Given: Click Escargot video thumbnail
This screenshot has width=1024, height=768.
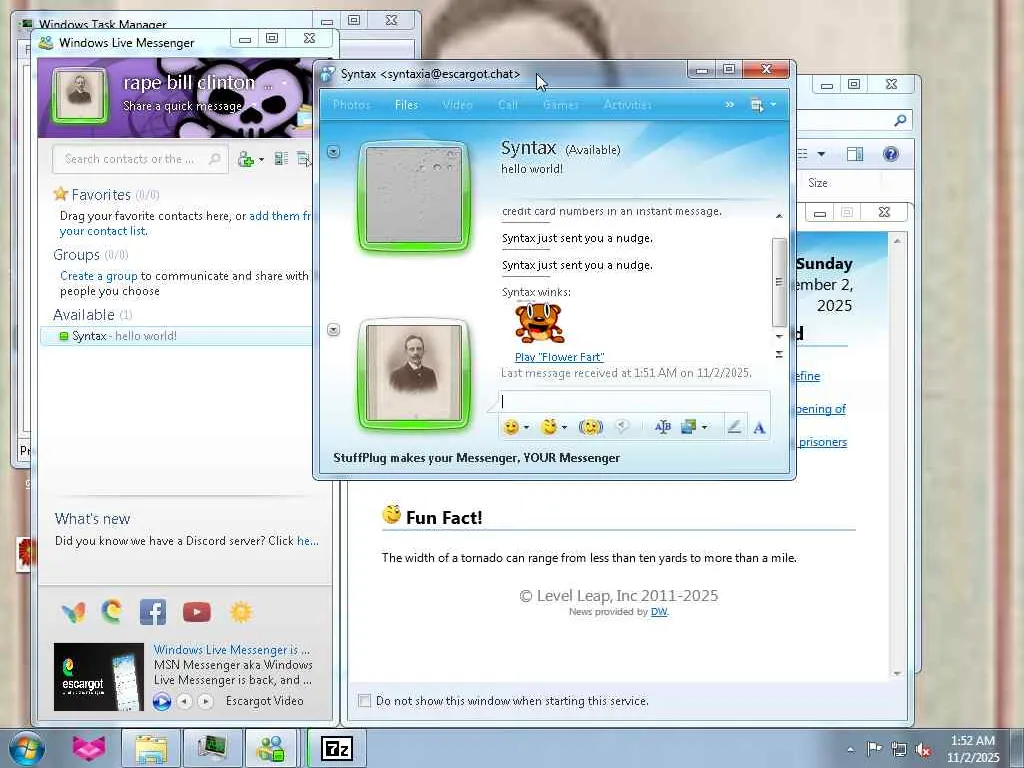Looking at the screenshot, I should coord(99,677).
